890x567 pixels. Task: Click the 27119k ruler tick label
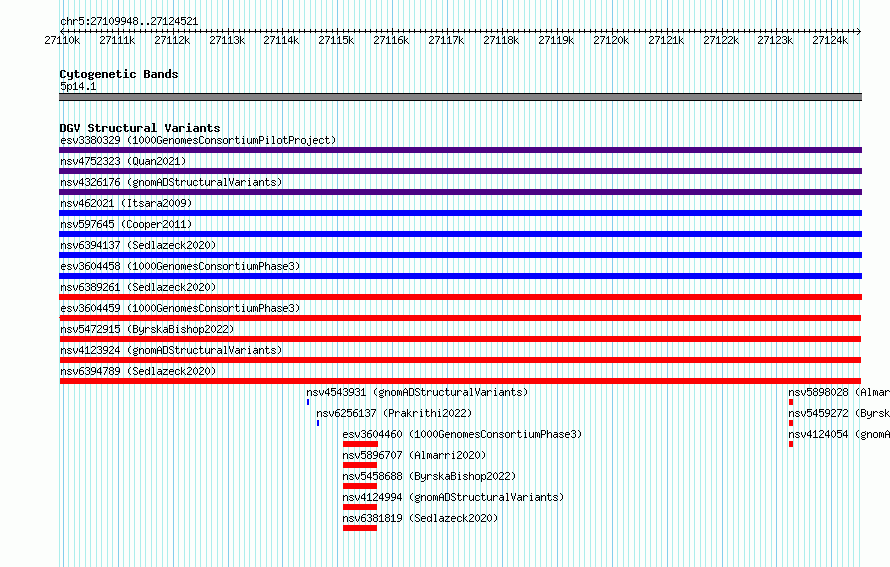pos(556,40)
